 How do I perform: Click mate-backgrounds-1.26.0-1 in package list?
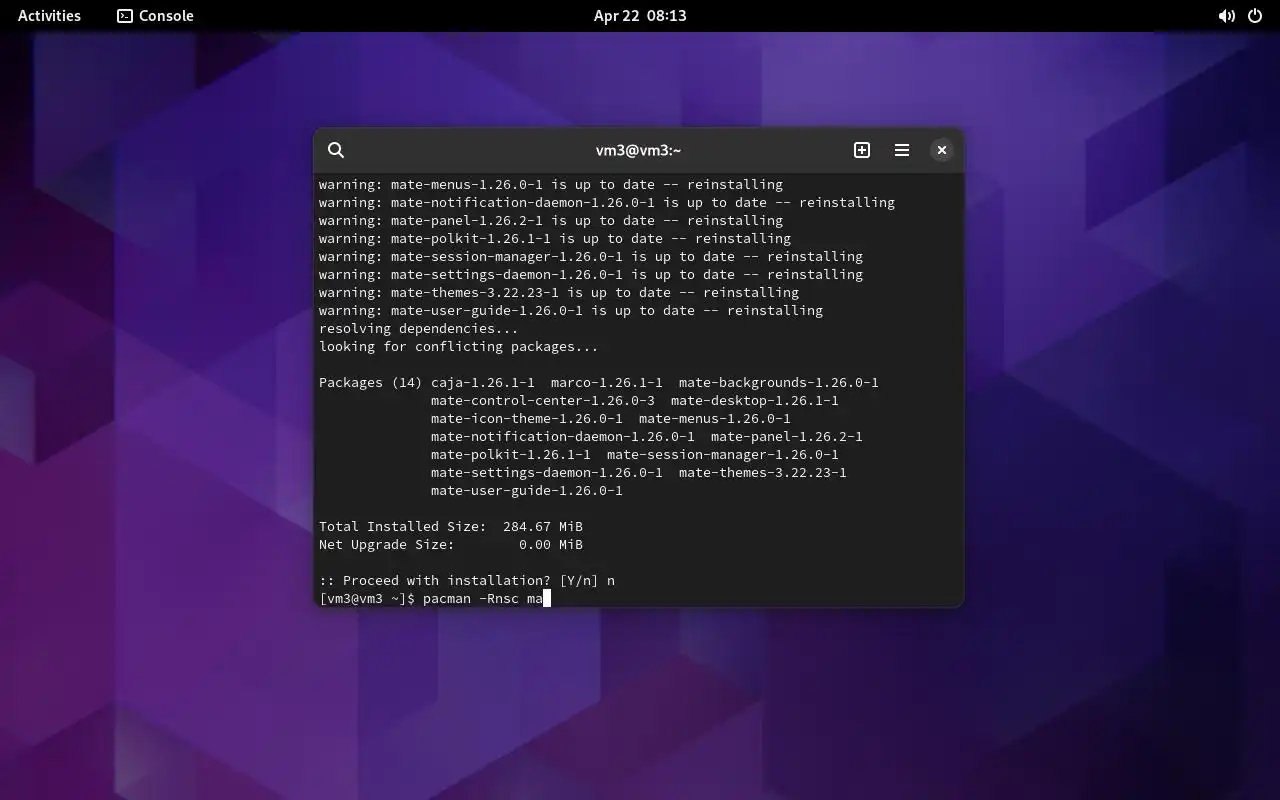pos(779,383)
